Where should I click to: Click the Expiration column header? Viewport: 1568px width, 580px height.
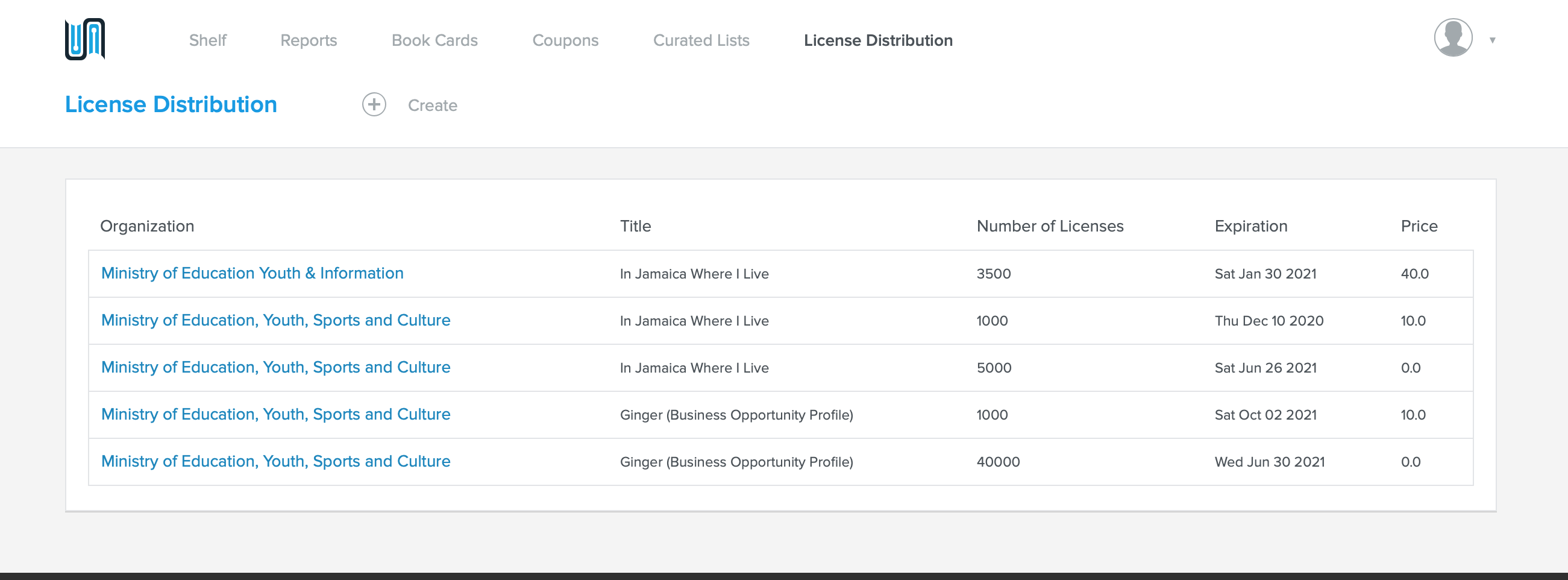pos(1251,226)
